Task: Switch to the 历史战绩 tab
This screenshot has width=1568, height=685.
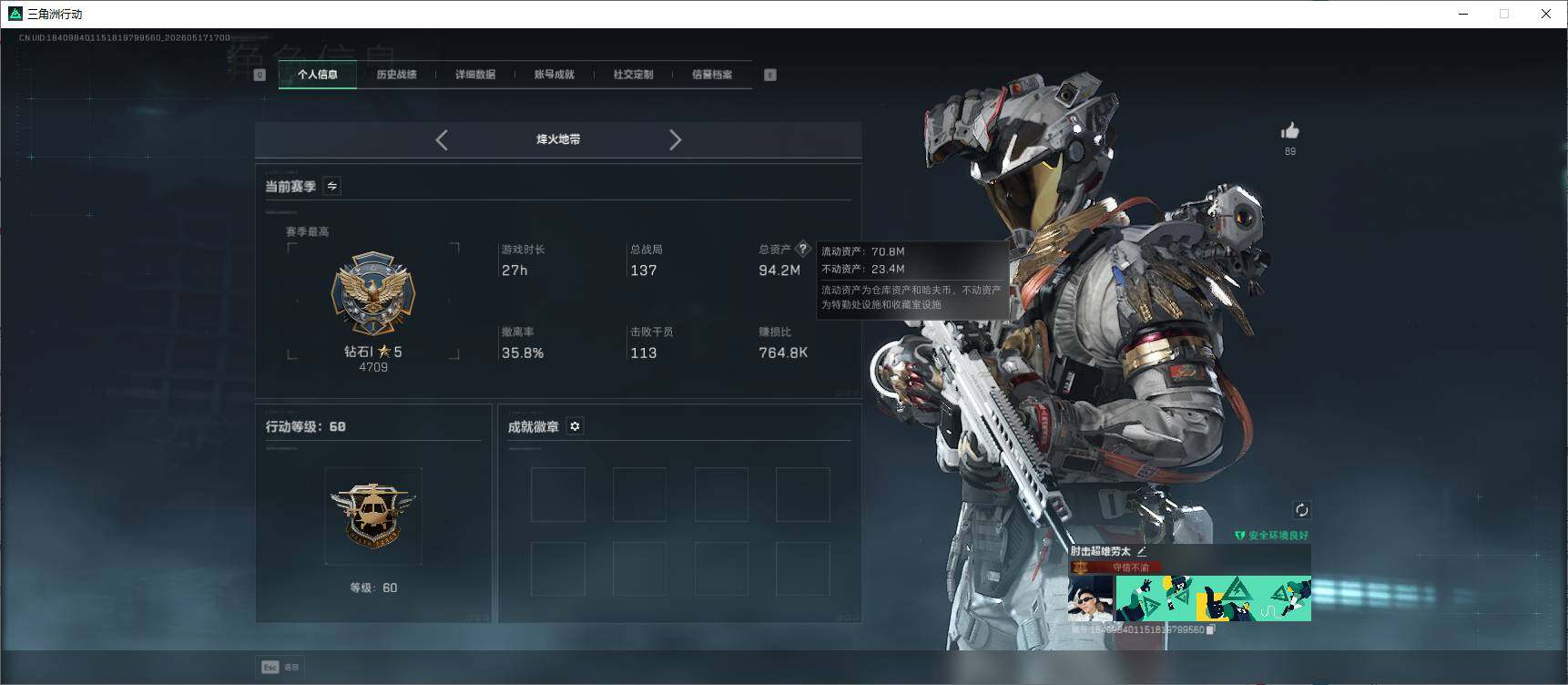Action: [x=396, y=75]
